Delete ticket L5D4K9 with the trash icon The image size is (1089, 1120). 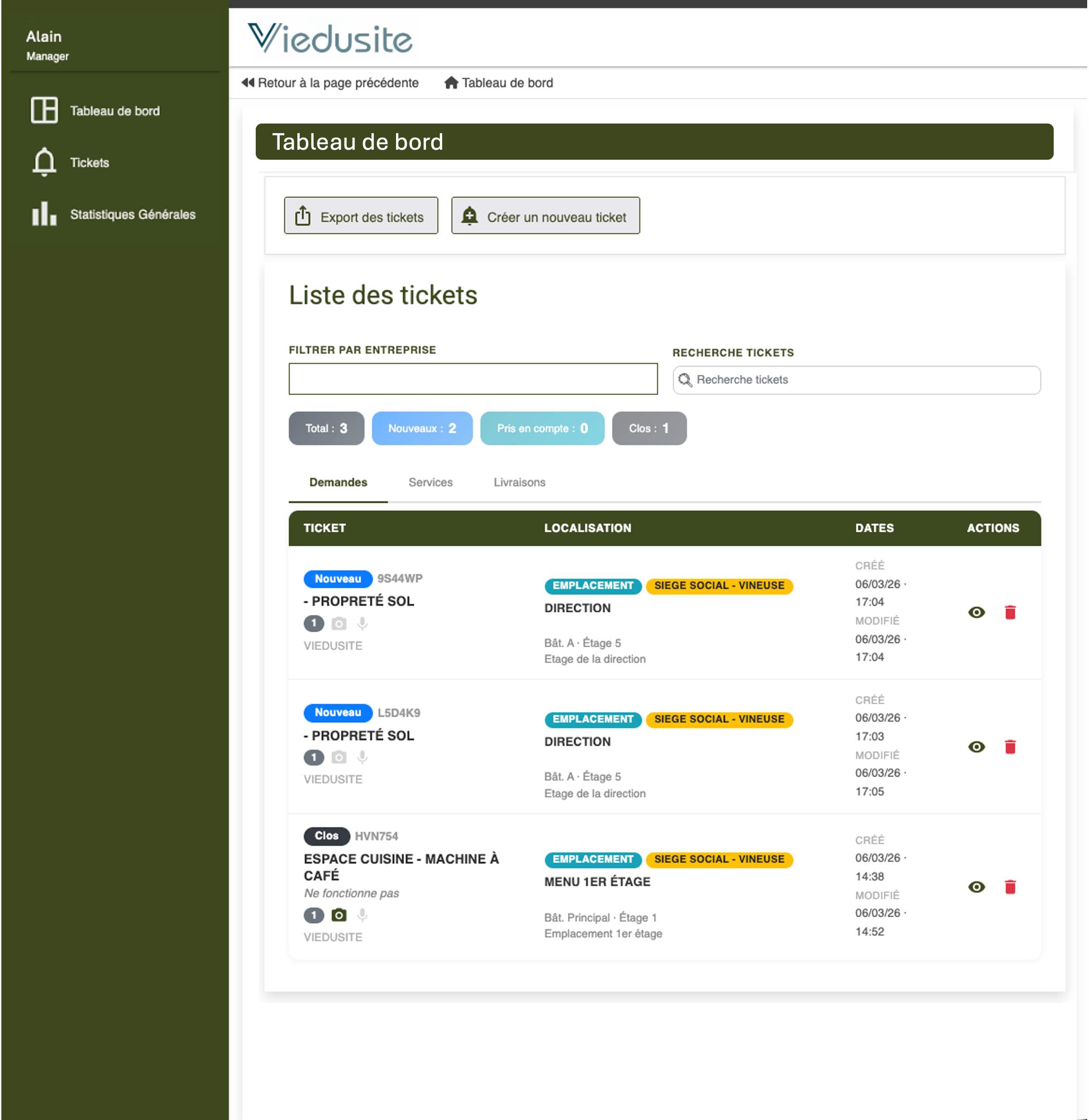pyautogui.click(x=1011, y=746)
